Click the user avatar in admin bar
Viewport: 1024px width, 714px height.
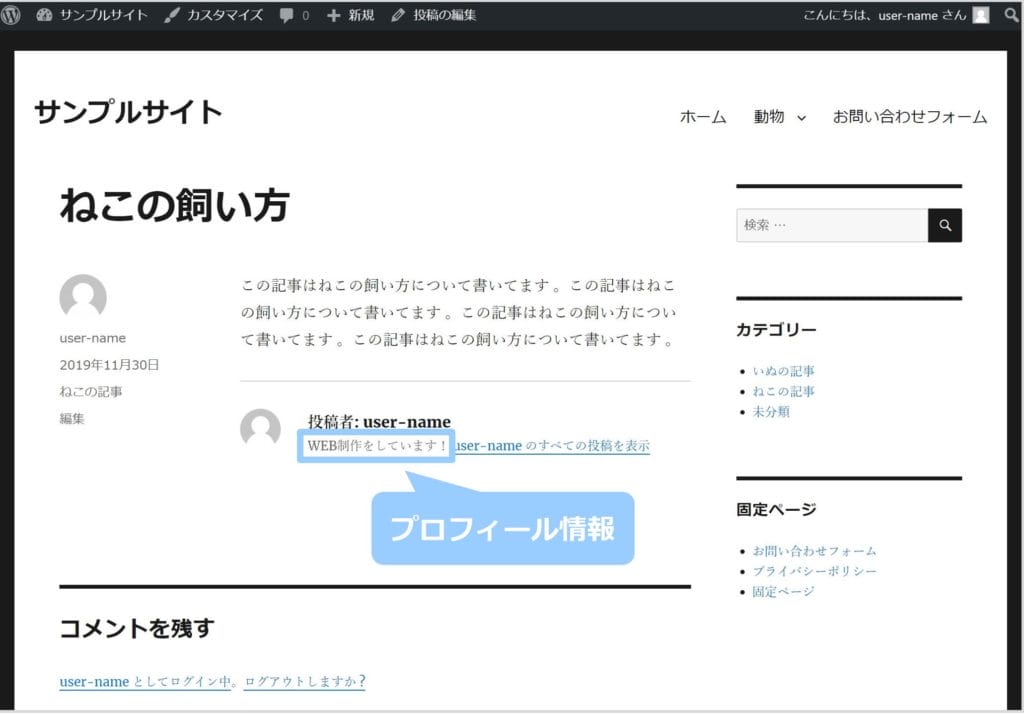coord(981,15)
